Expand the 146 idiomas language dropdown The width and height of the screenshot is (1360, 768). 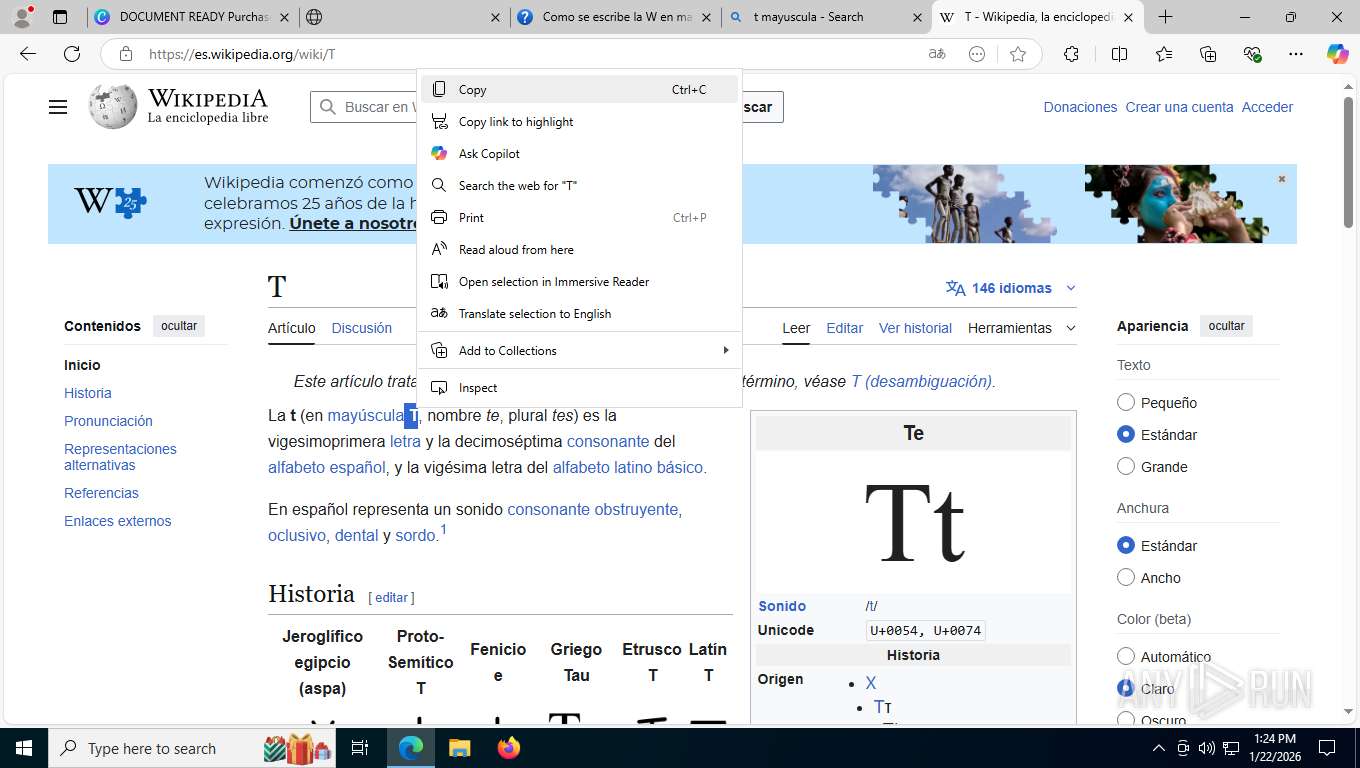1011,288
